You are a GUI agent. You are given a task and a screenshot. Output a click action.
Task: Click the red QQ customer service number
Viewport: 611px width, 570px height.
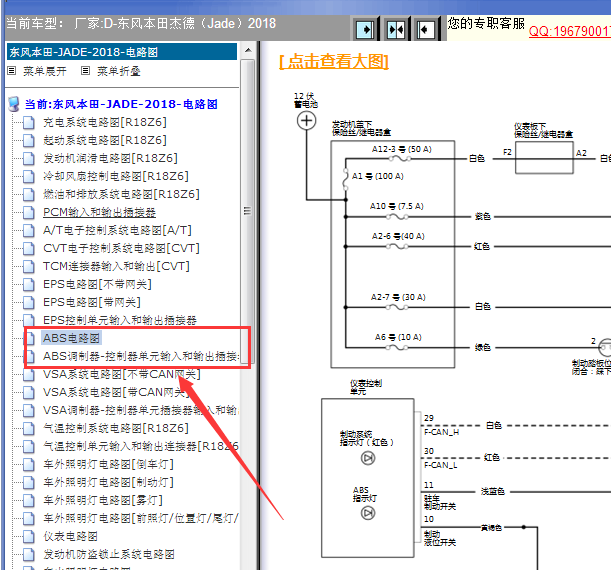(x=570, y=31)
